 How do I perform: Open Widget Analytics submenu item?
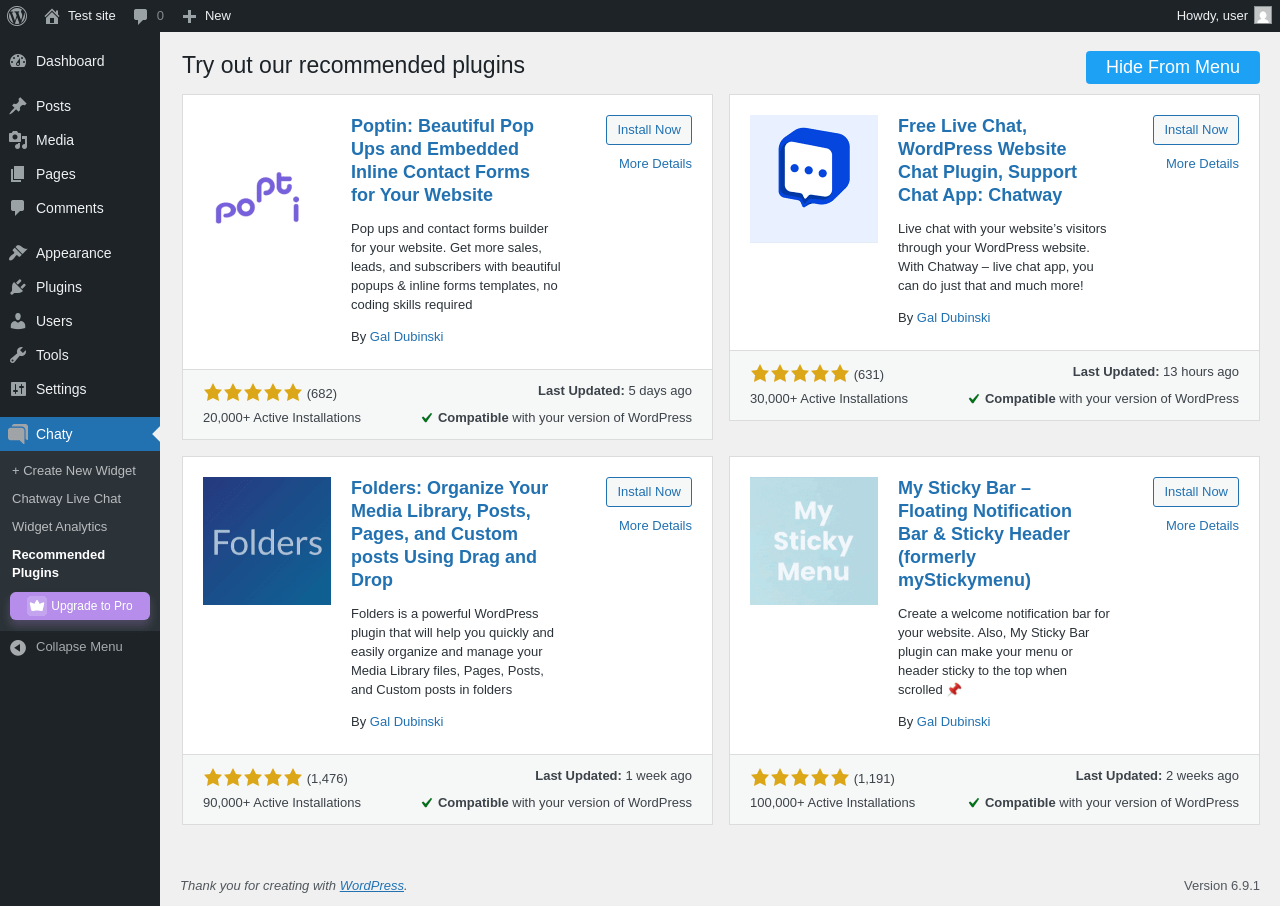tap(59, 527)
